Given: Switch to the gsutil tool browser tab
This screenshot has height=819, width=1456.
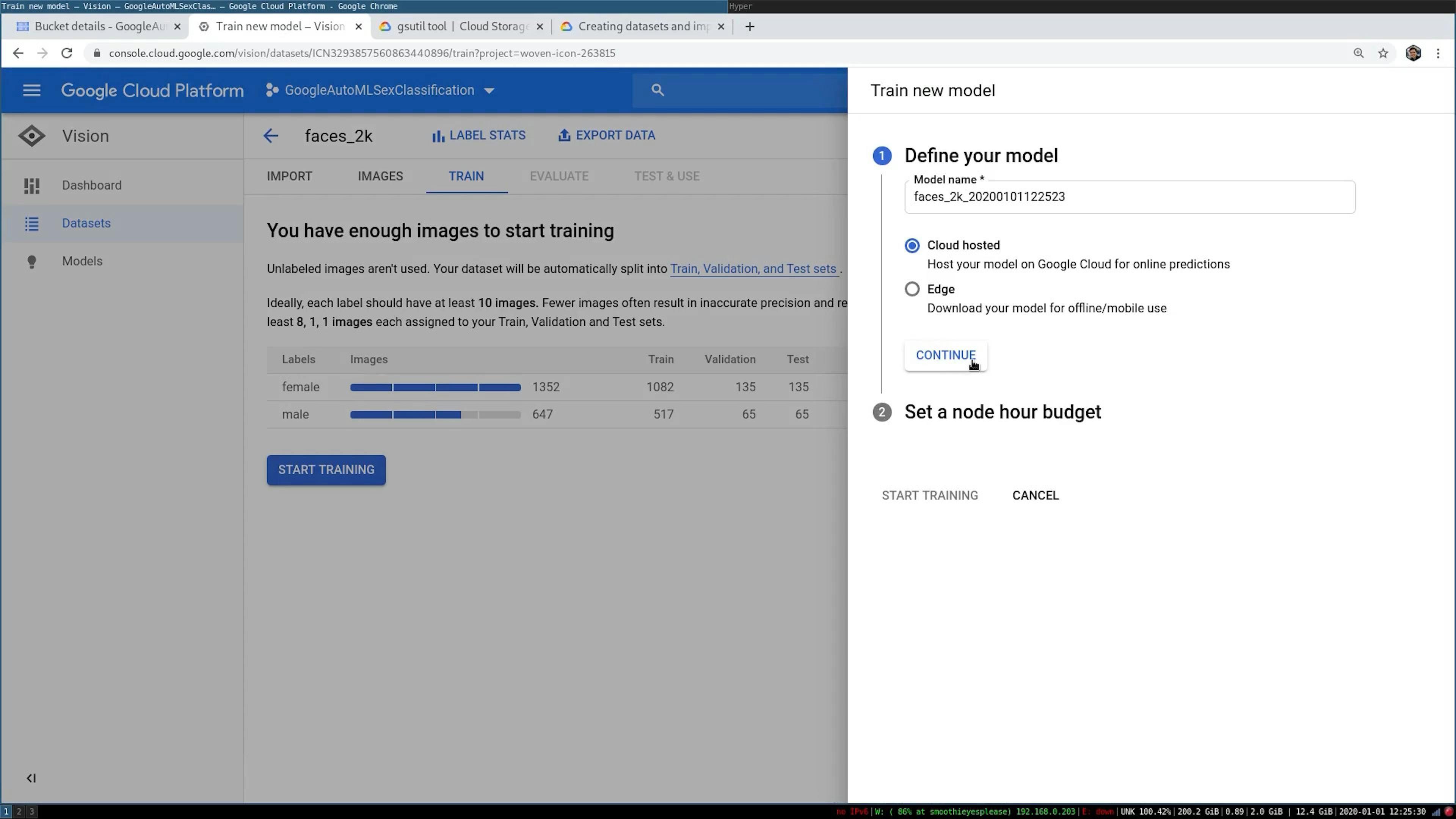Looking at the screenshot, I should point(461,27).
